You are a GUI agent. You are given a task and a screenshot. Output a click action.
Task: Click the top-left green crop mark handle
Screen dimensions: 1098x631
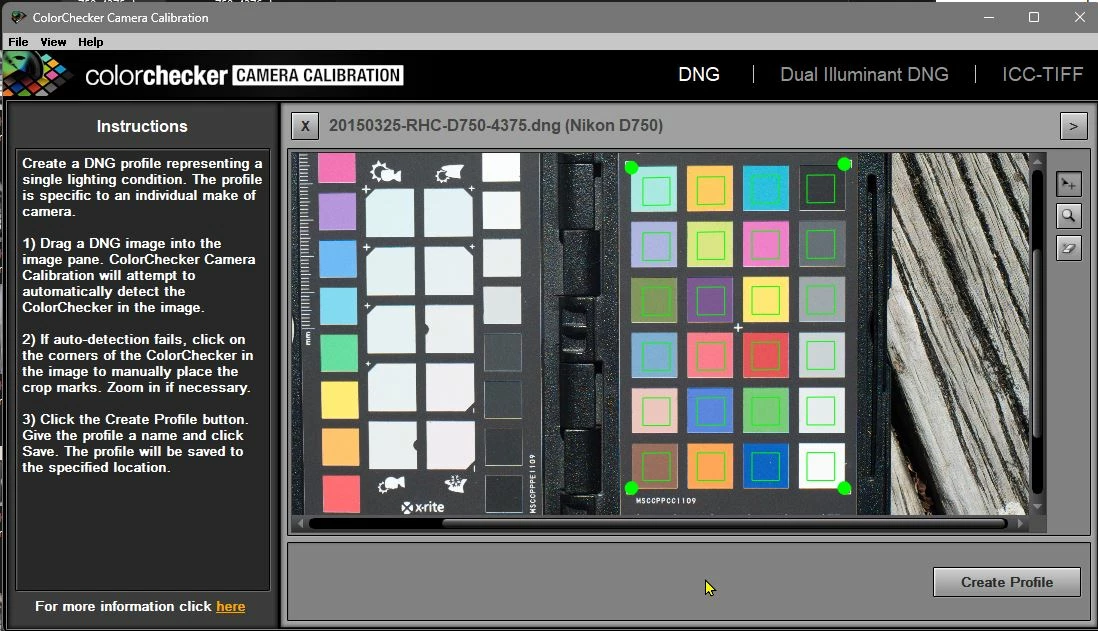[x=631, y=167]
